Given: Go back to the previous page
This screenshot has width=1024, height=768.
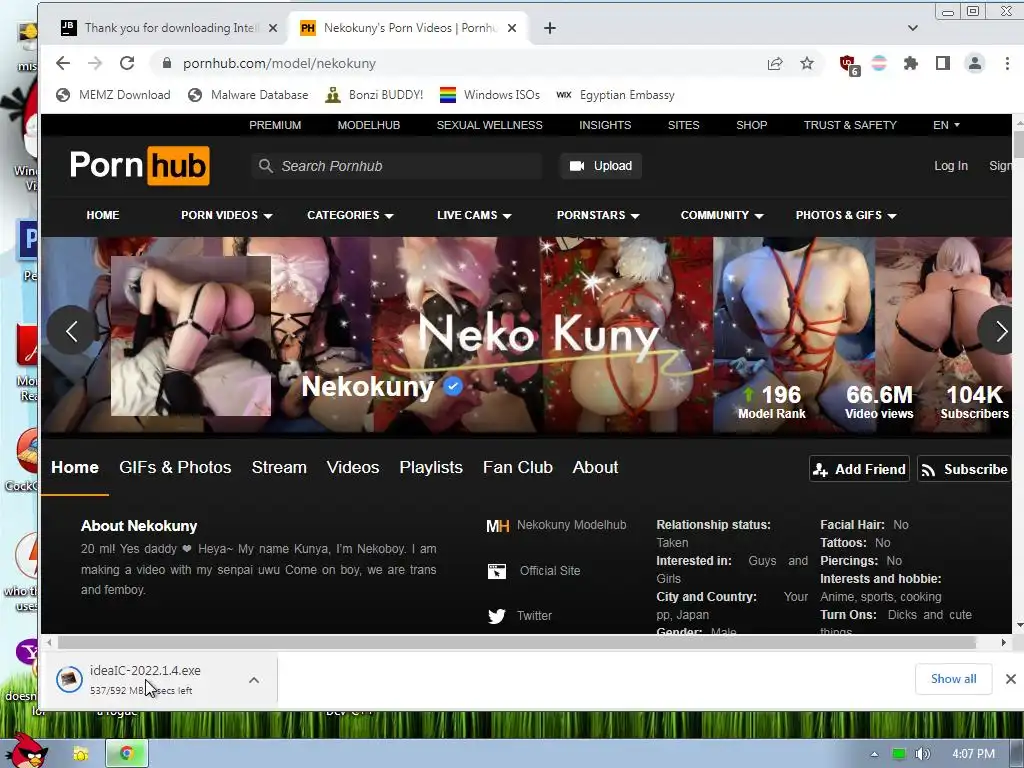Looking at the screenshot, I should click(x=63, y=63).
